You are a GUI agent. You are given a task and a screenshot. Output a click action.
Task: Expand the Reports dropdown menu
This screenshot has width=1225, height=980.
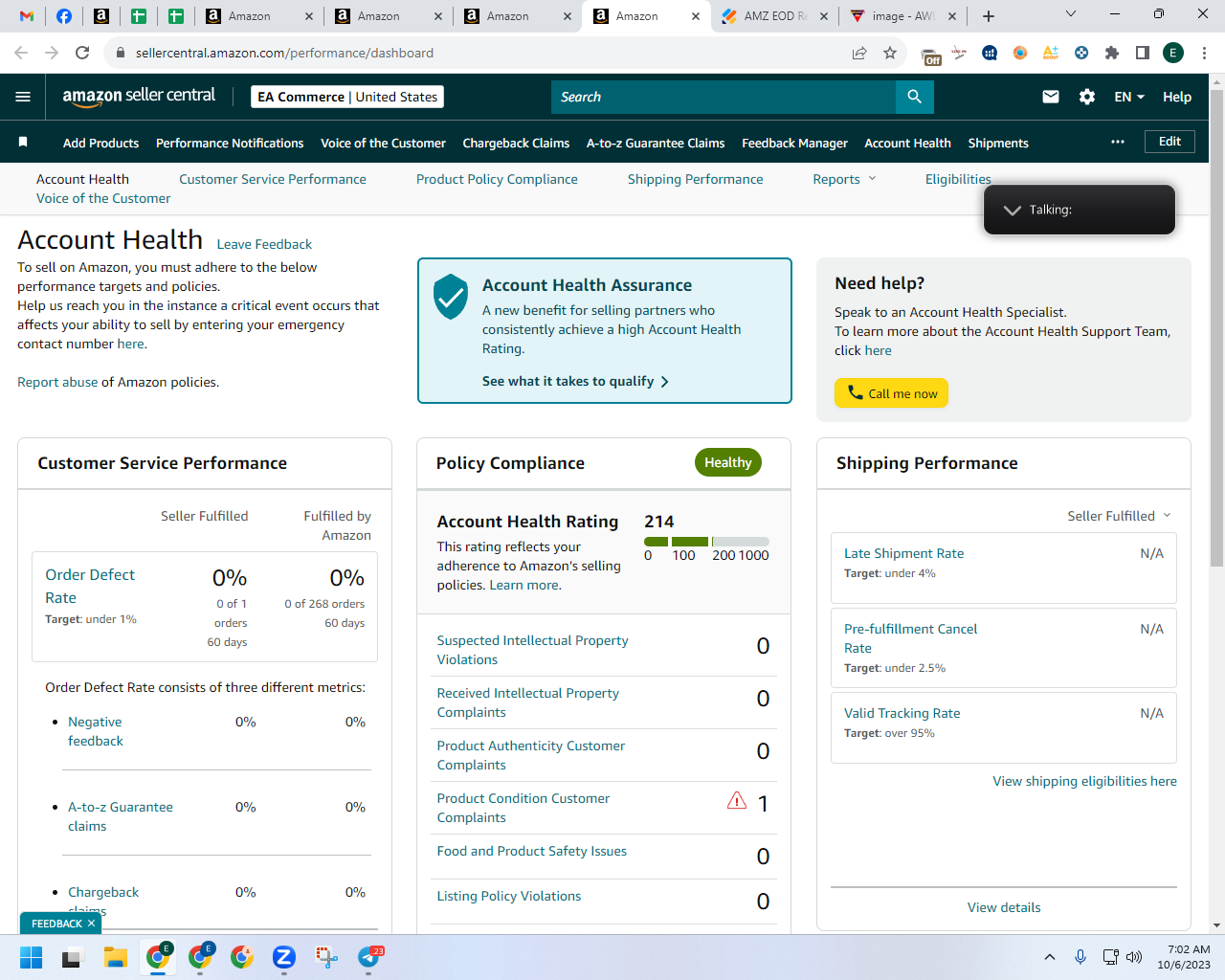[x=844, y=179]
